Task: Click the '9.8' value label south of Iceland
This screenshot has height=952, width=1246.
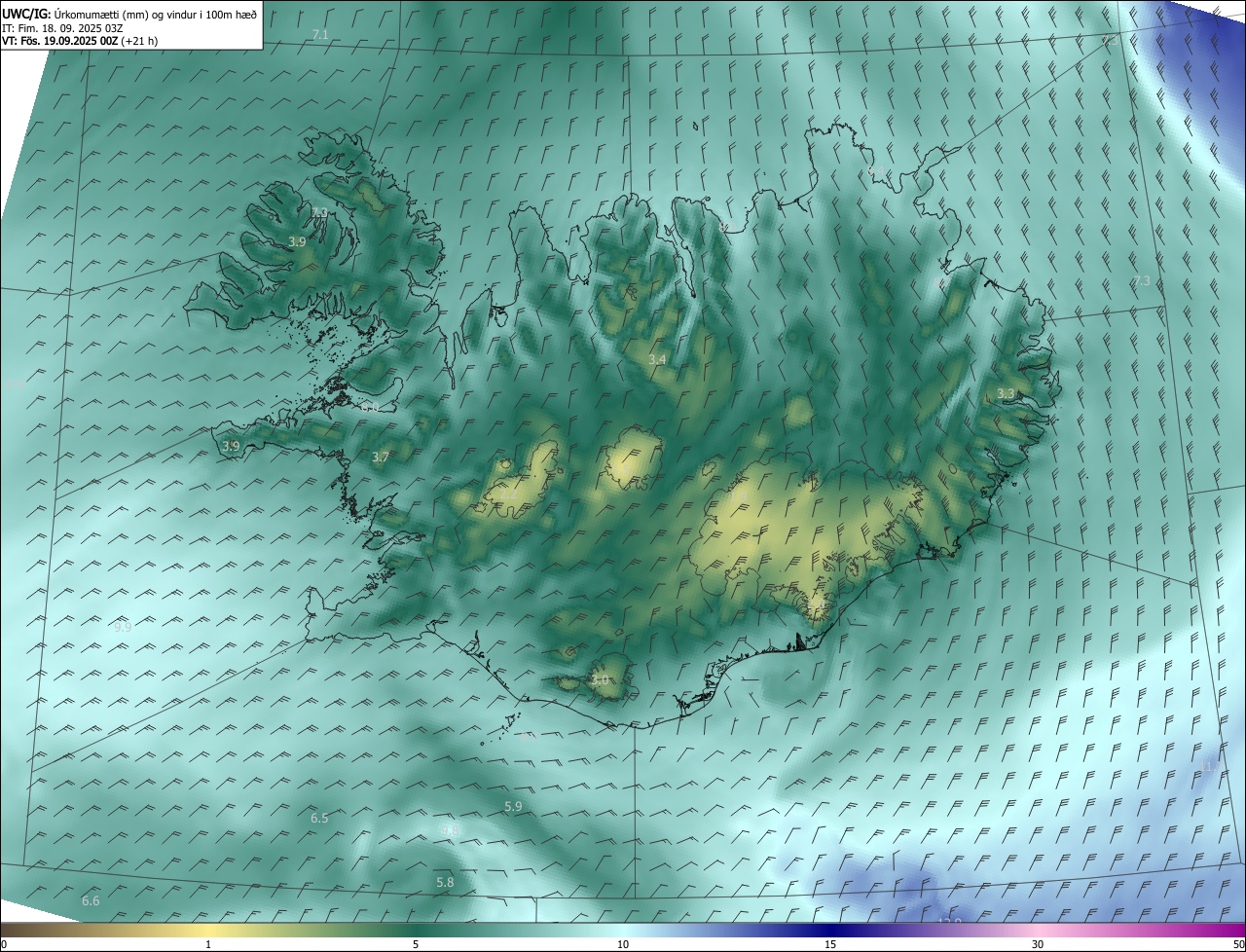Action: pos(450,830)
